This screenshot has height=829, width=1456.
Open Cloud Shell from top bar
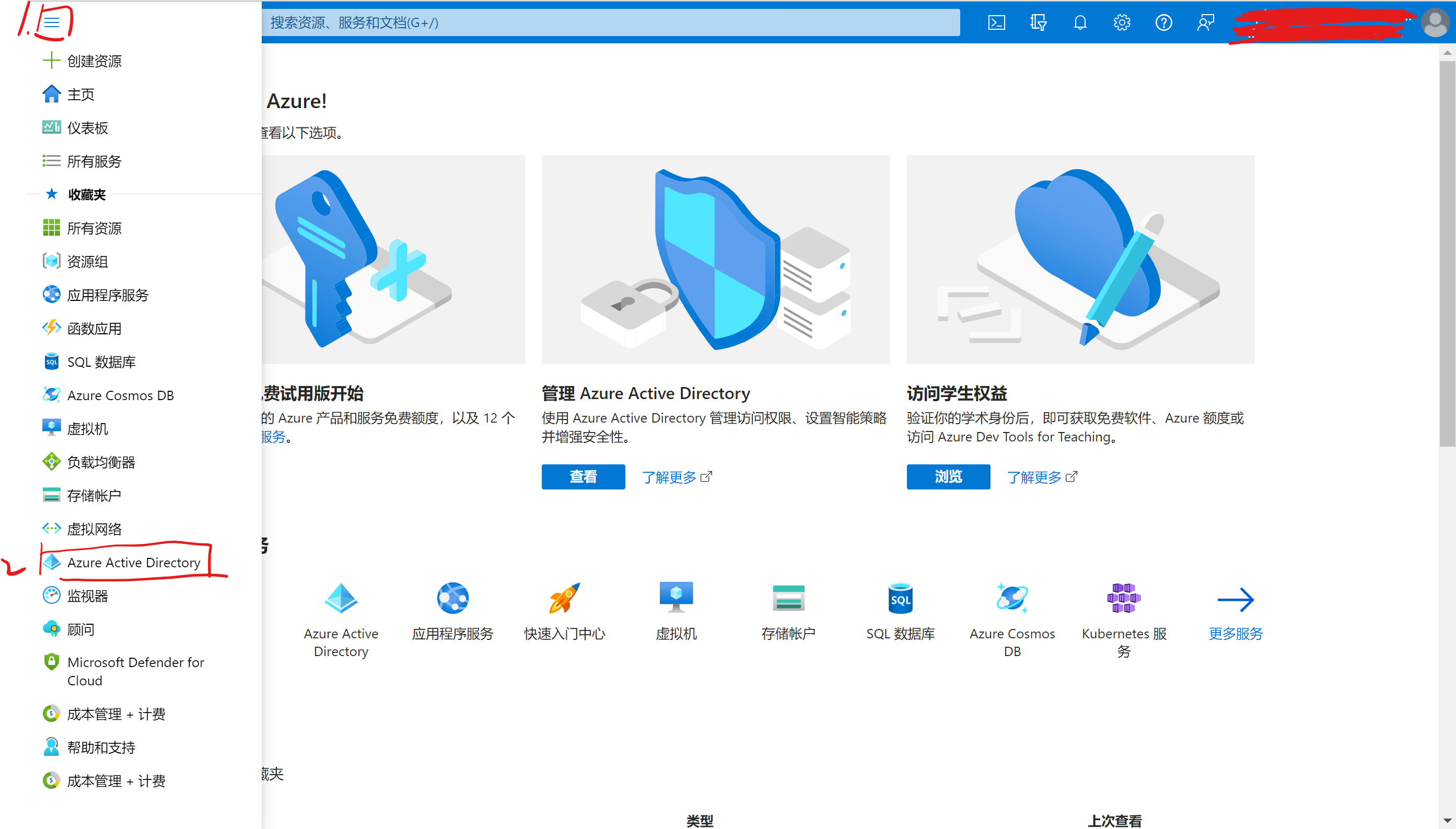click(x=996, y=23)
